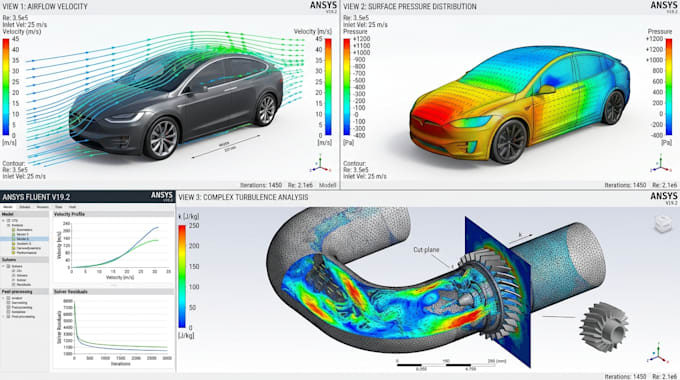Click 'VIEW 3: COMPLEX TURBULENCE ANALYSIS' title

[243, 197]
